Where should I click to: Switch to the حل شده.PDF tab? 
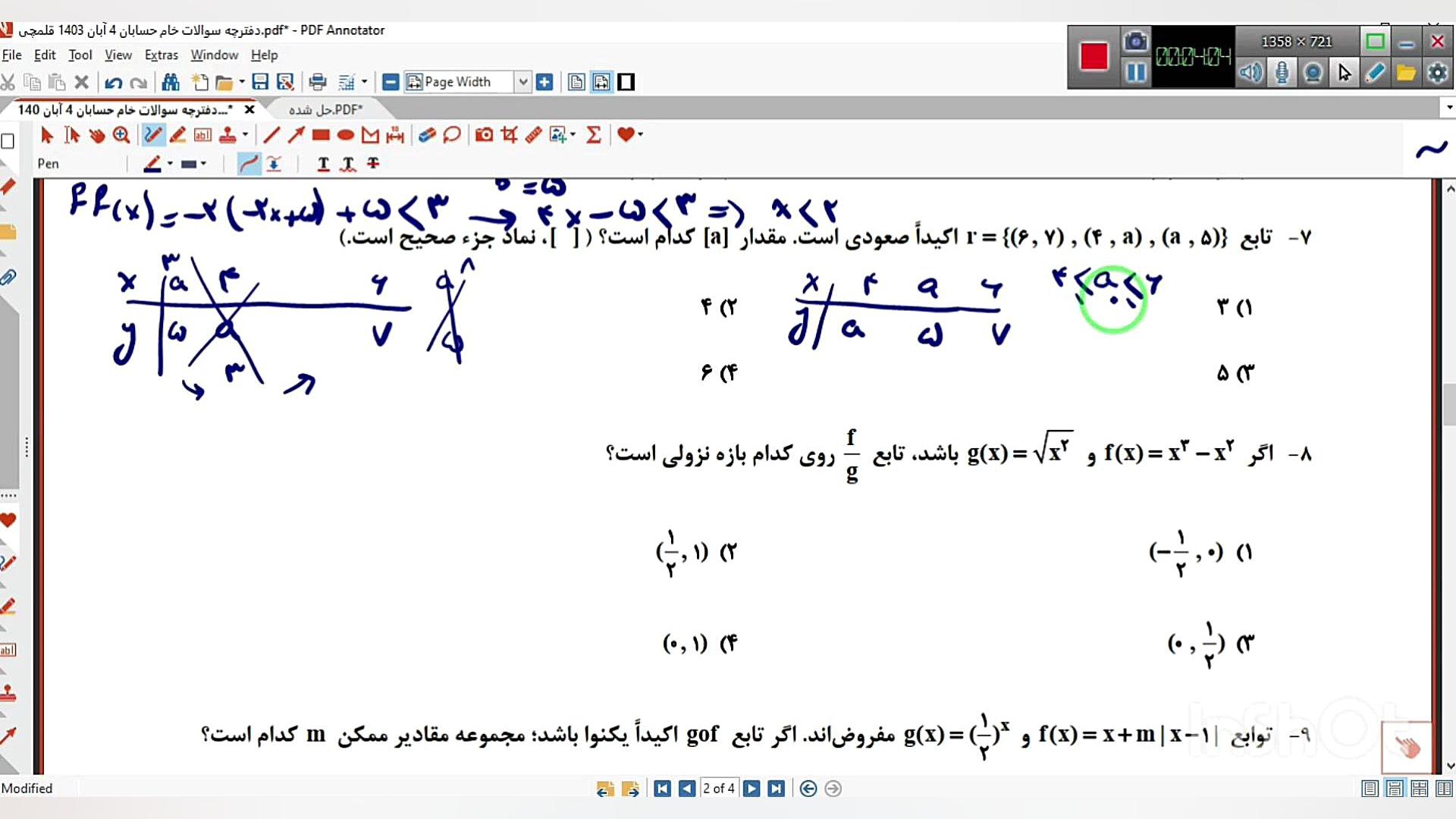pos(325,109)
